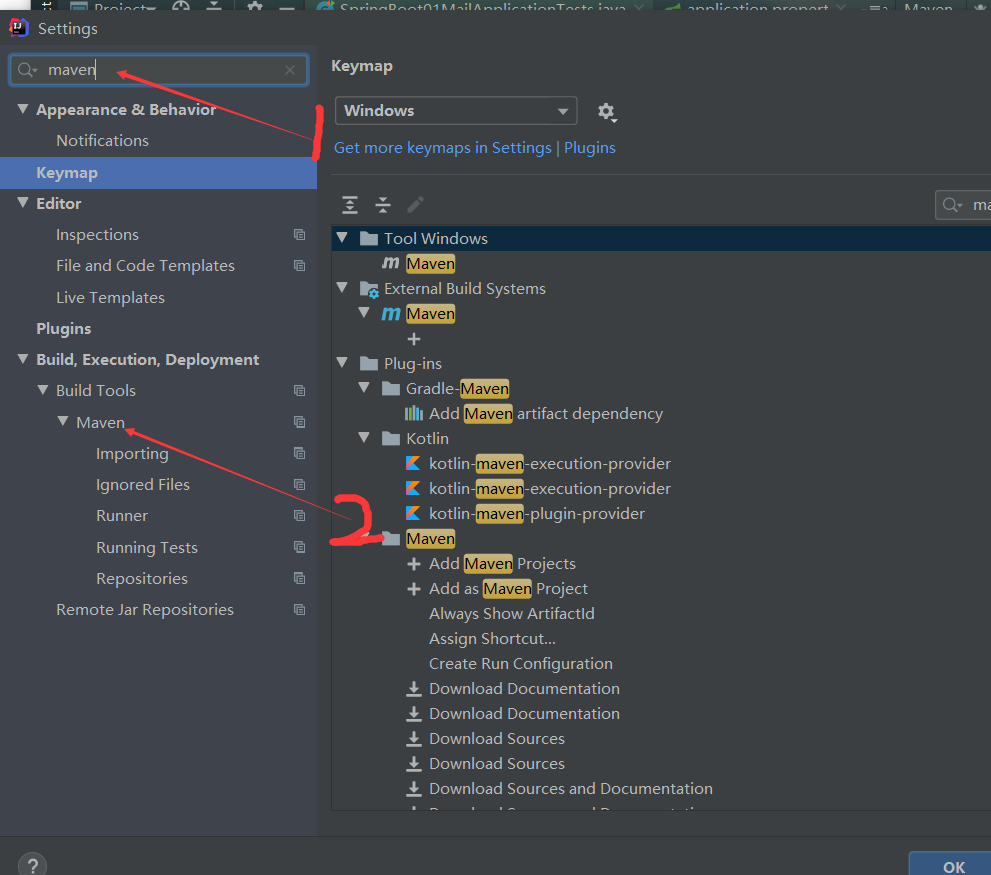Collapse Build, Execution, Deployment section
Screen dimensions: 991x875
coord(23,359)
